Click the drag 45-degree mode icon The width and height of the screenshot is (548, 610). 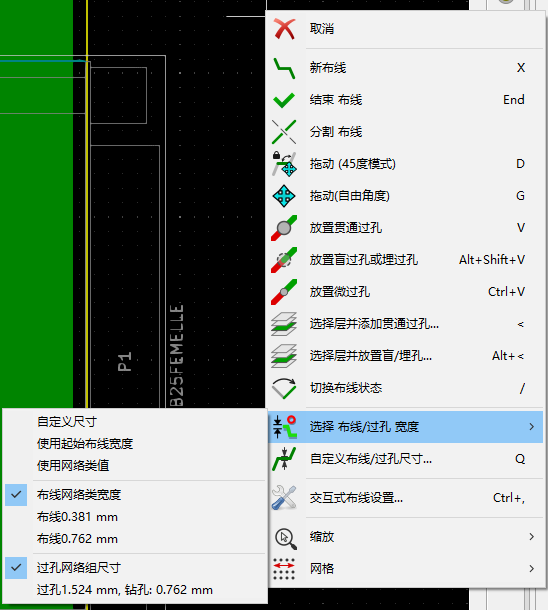(284, 164)
